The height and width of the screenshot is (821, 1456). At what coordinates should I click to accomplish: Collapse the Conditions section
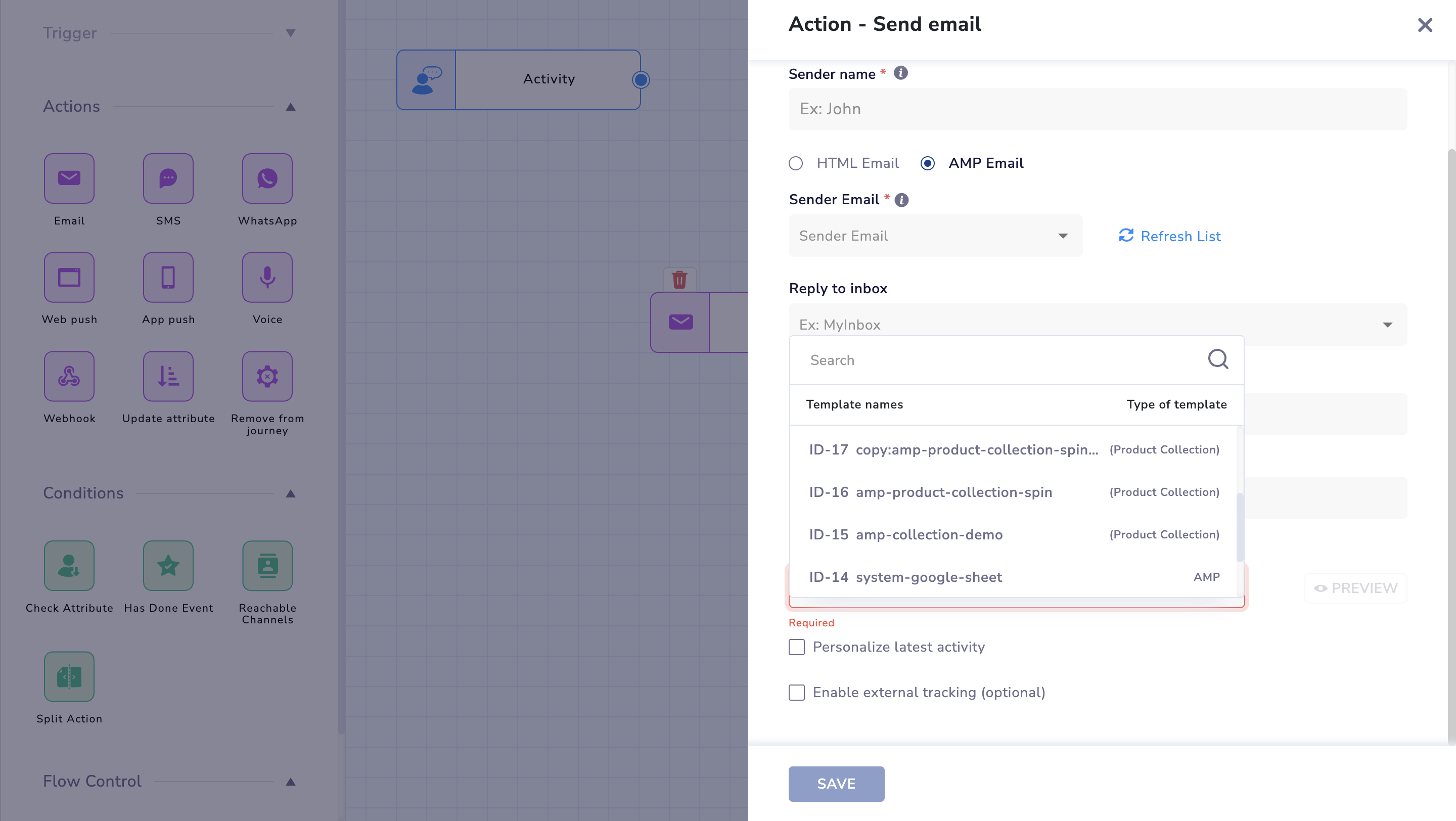point(291,493)
